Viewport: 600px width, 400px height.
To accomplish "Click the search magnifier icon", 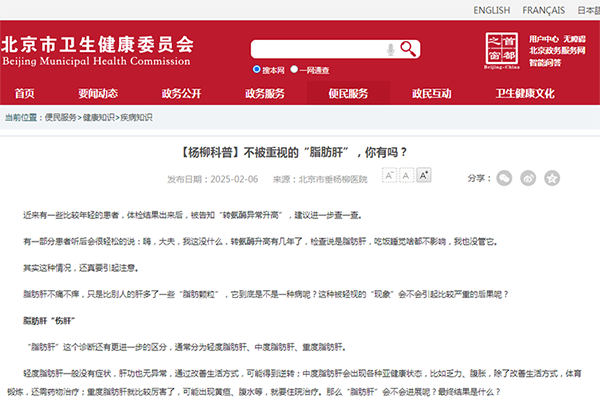I will coord(408,49).
